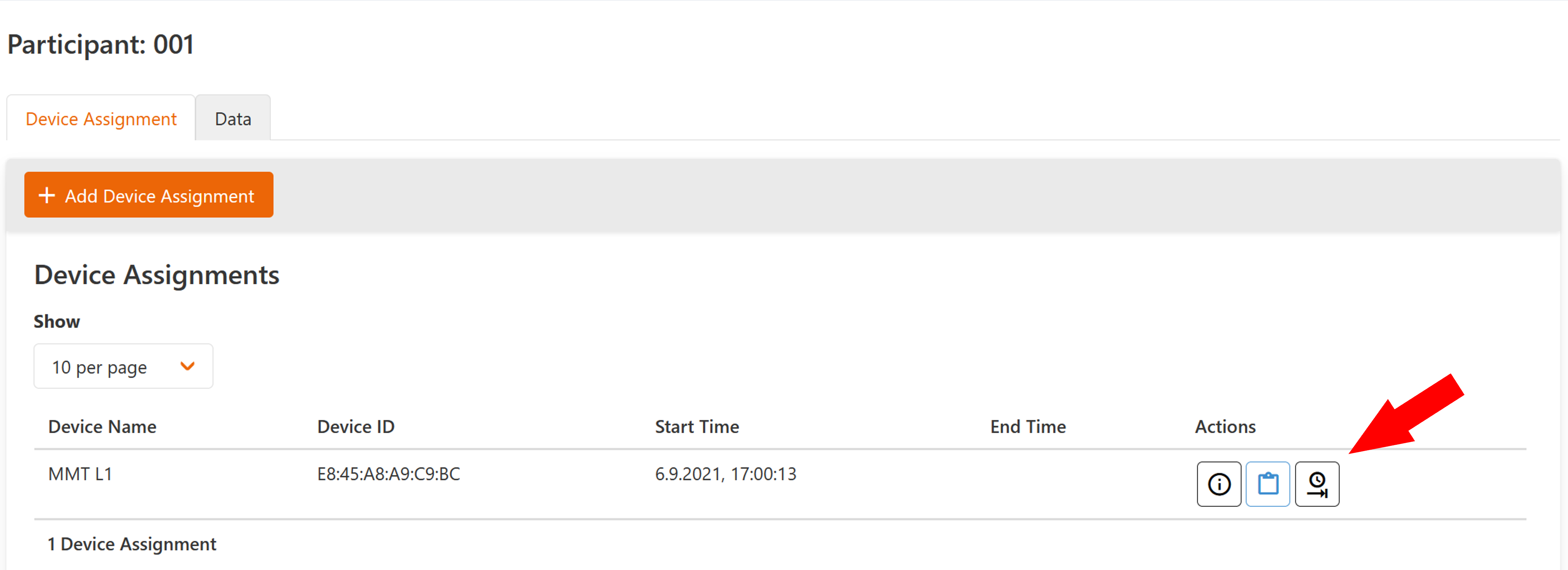Image resolution: width=1568 pixels, height=570 pixels.
Task: Click the plus icon on the orange button
Action: [x=46, y=195]
